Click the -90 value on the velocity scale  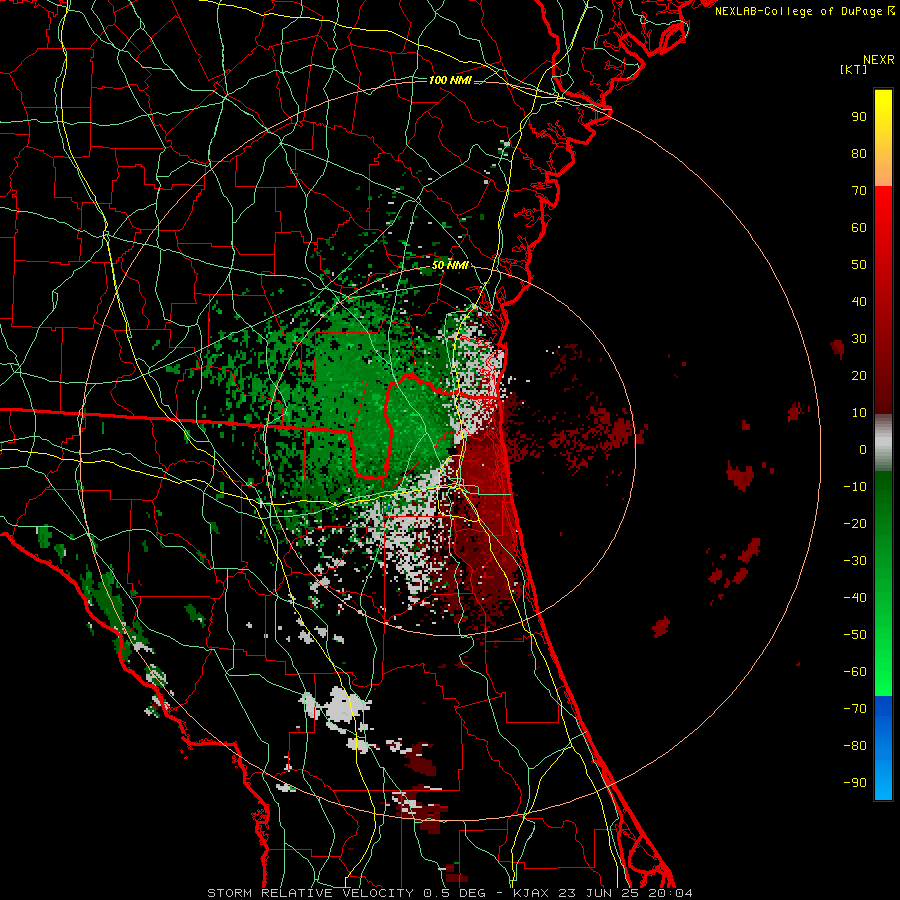pyautogui.click(x=855, y=783)
